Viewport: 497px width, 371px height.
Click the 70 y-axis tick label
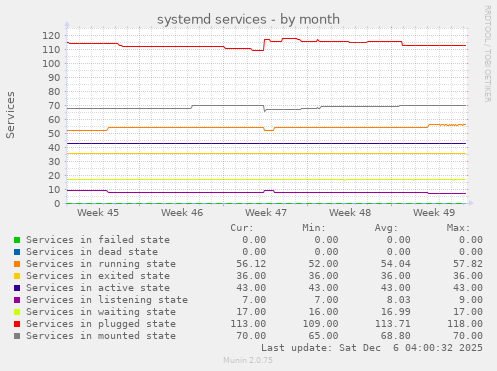[x=54, y=106]
